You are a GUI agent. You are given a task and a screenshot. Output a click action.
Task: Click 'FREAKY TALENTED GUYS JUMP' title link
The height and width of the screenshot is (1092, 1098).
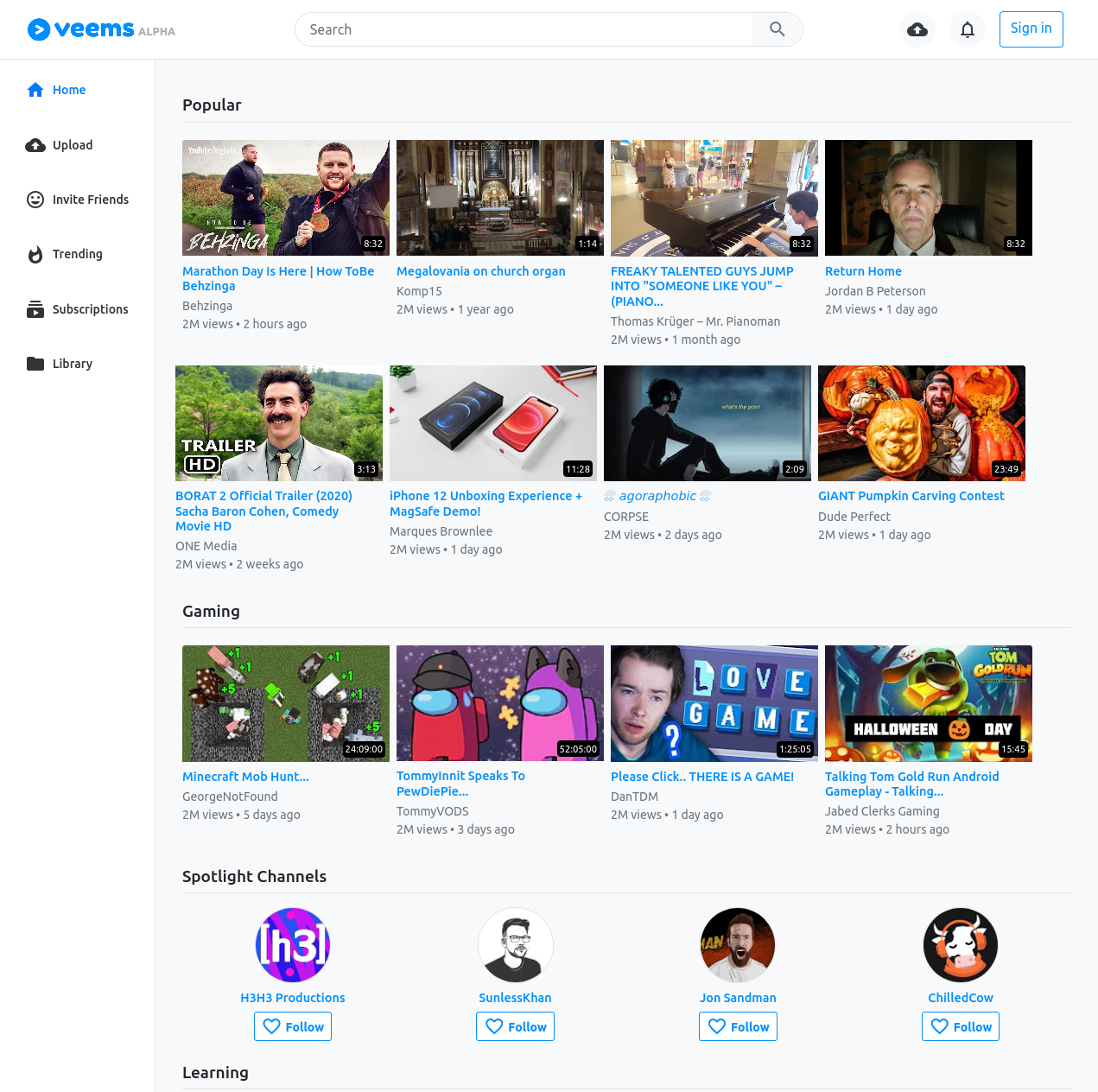tap(702, 286)
